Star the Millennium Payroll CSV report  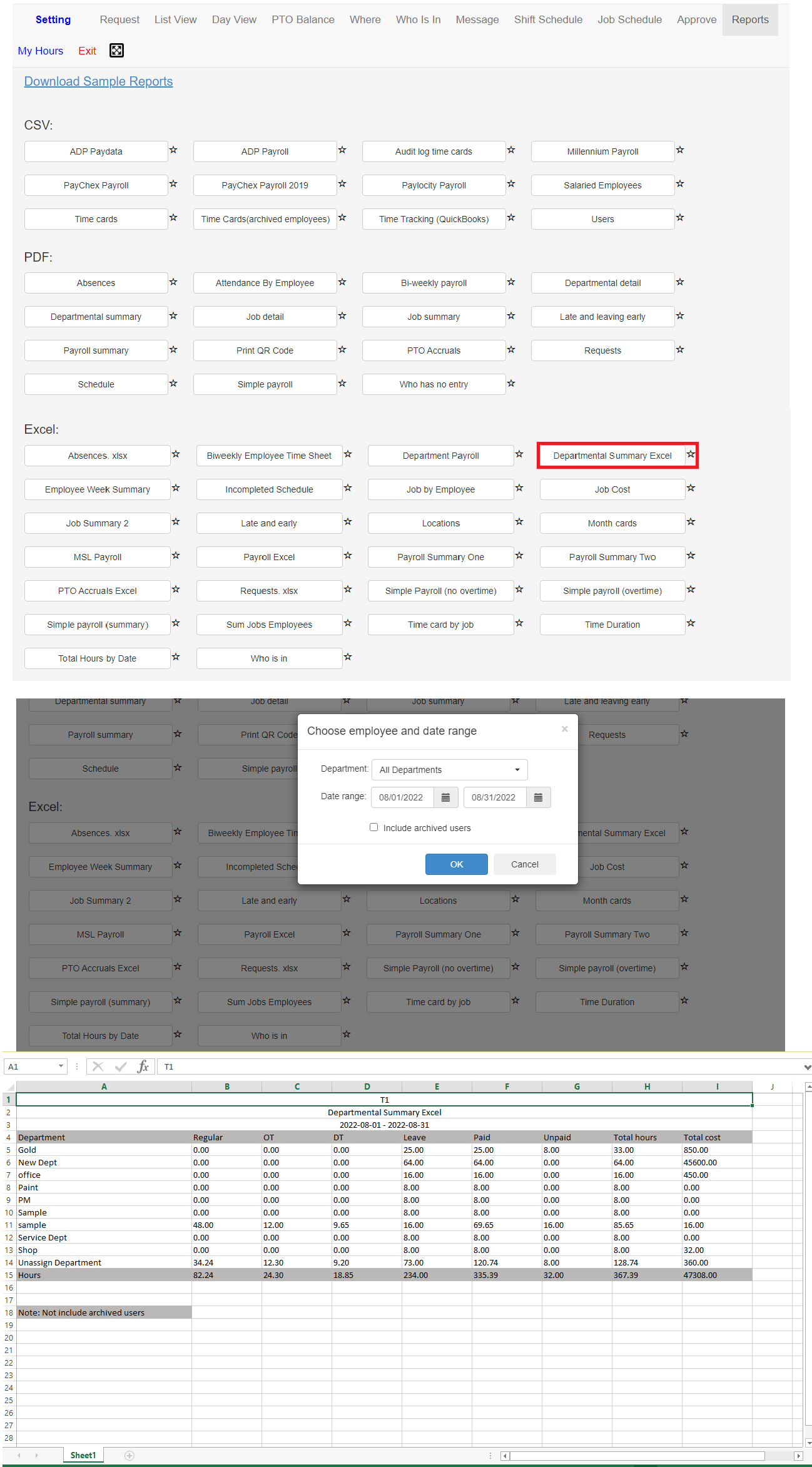coord(680,150)
